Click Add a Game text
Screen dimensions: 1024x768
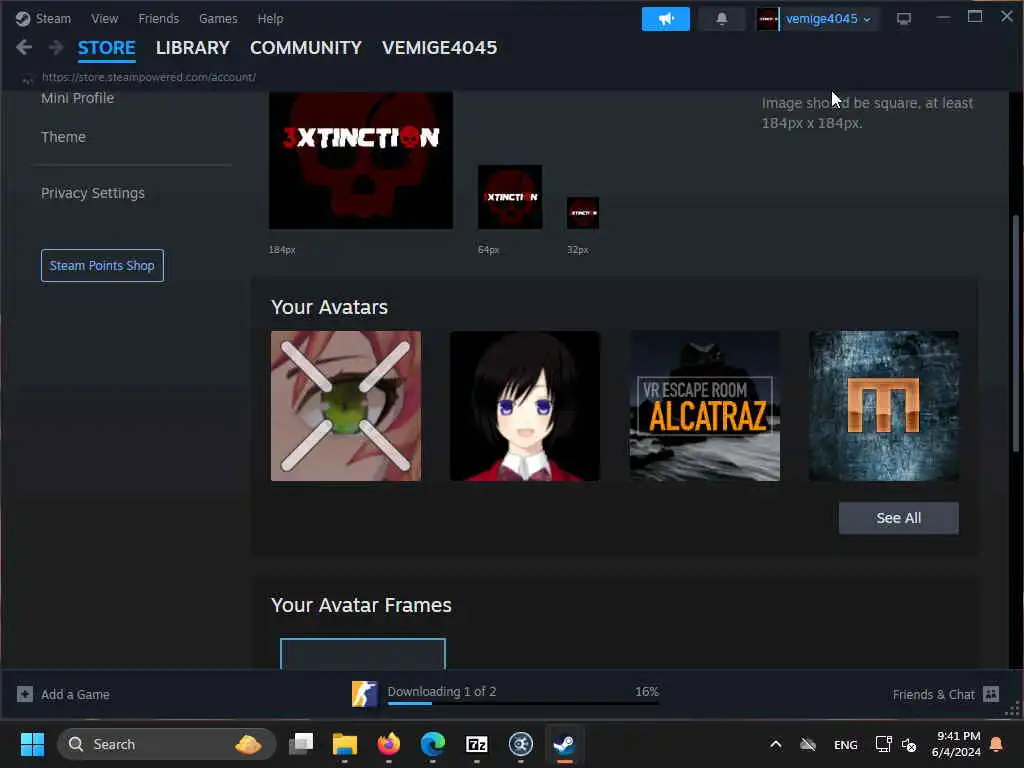click(75, 694)
